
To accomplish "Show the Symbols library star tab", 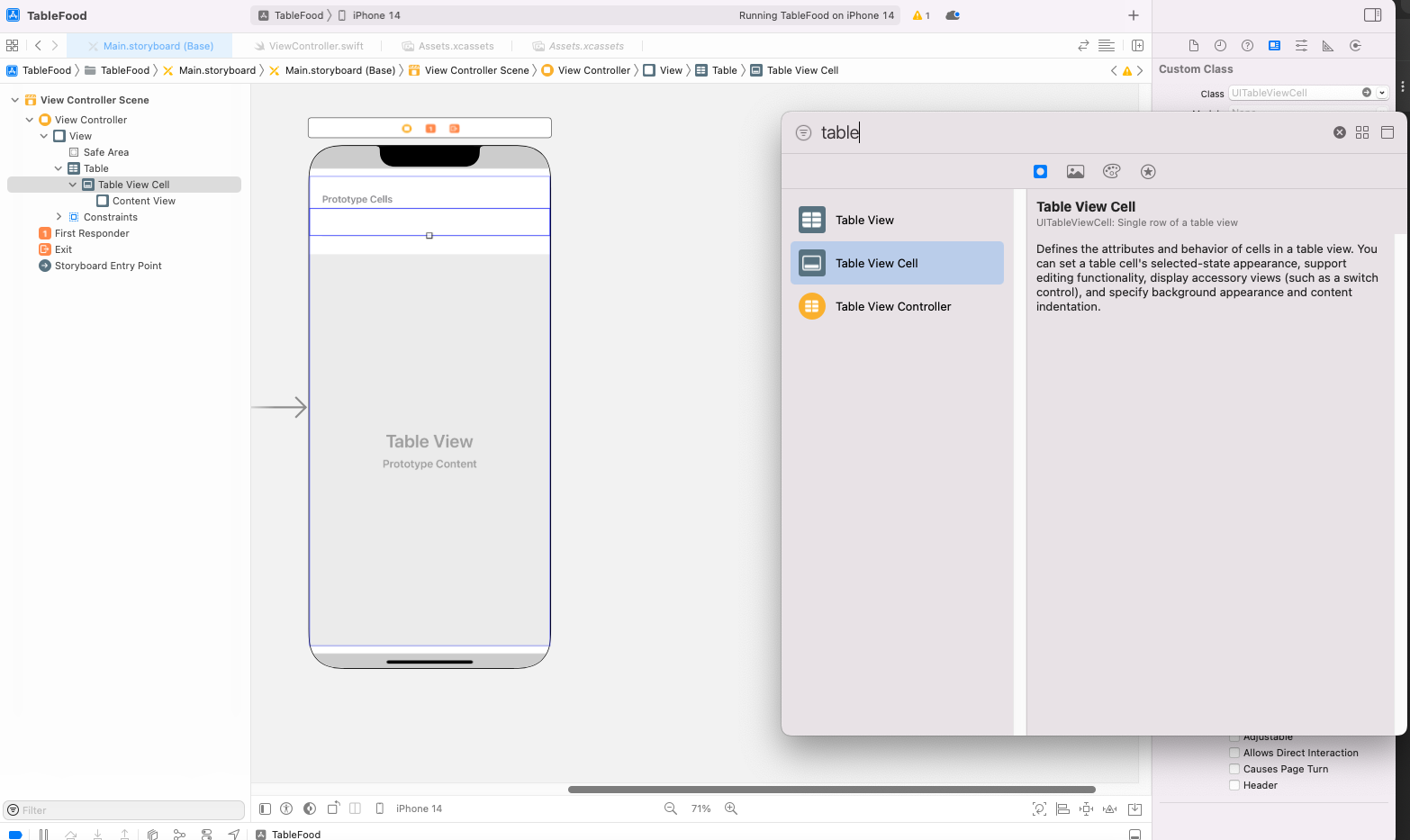I will tap(1148, 171).
